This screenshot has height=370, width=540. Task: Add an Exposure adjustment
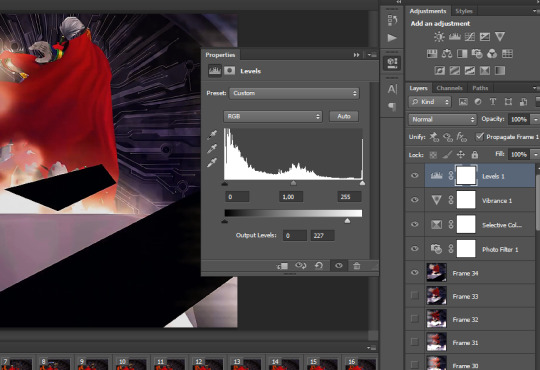pyautogui.click(x=485, y=37)
